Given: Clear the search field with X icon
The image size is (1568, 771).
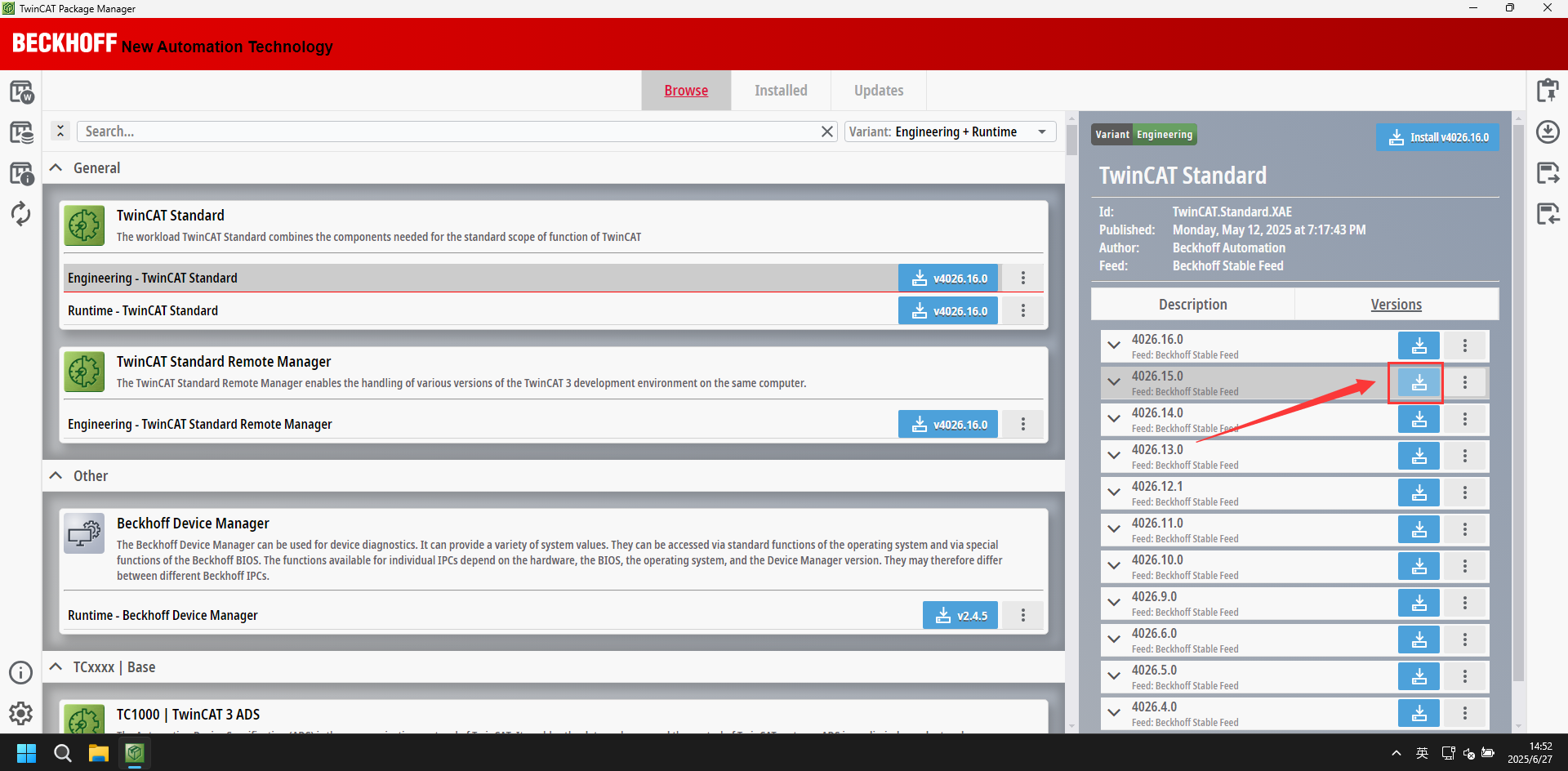Looking at the screenshot, I should (827, 131).
